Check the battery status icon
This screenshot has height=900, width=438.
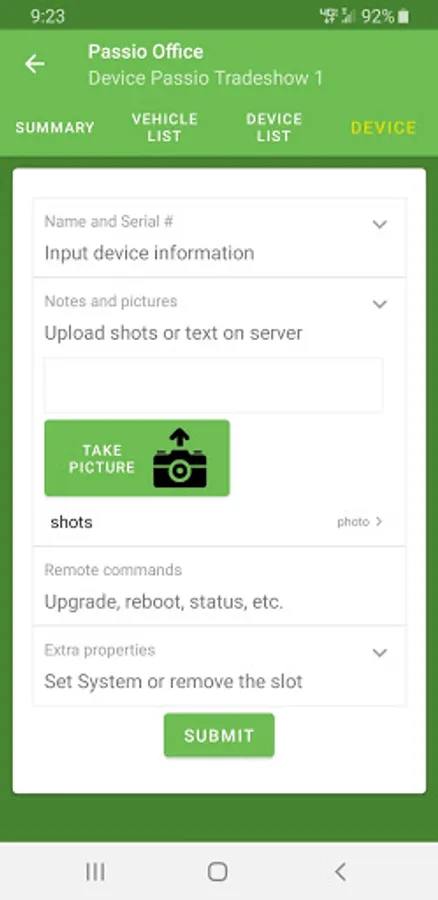(x=404, y=17)
